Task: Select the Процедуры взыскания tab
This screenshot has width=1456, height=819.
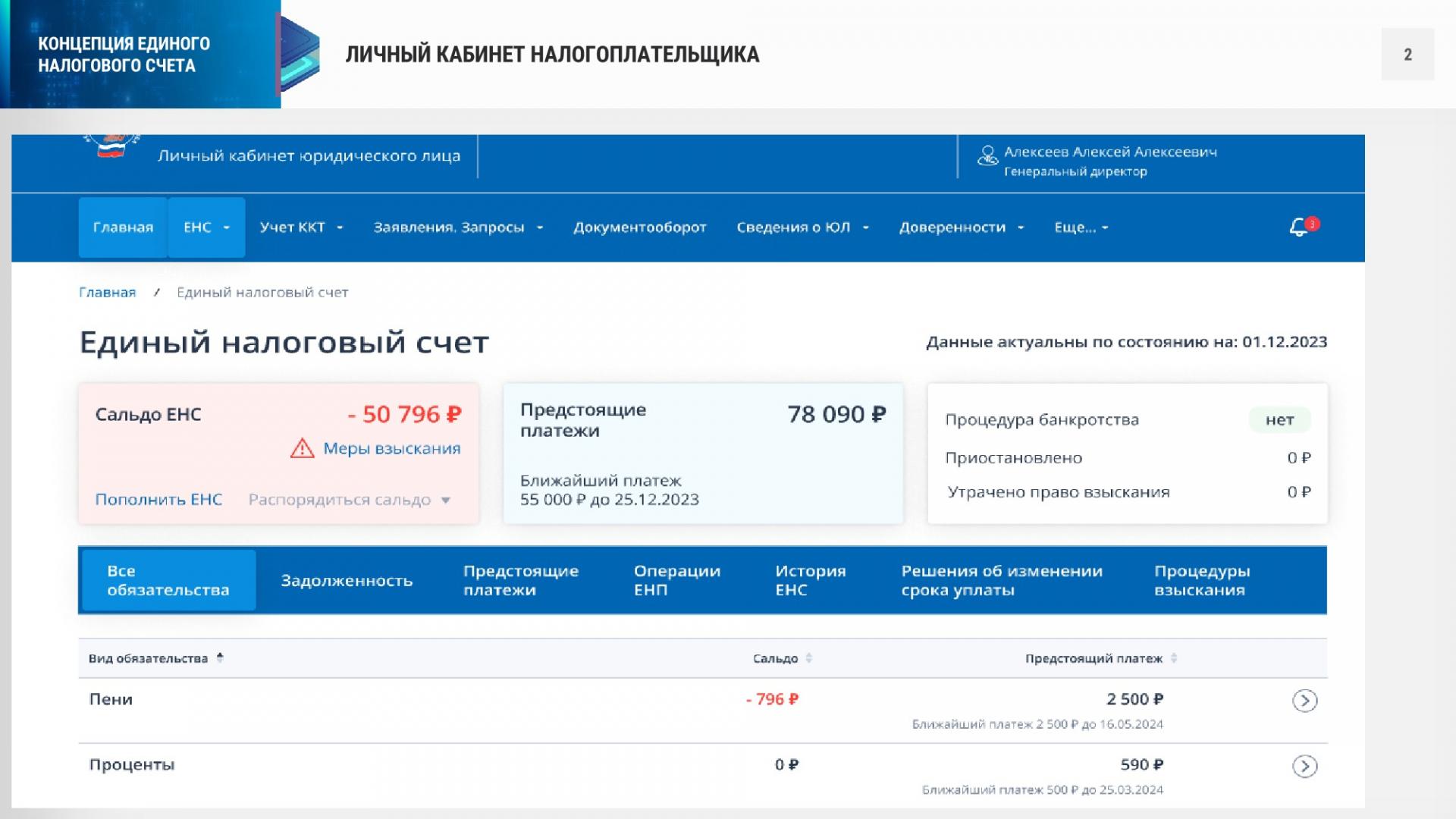Action: (x=1201, y=581)
